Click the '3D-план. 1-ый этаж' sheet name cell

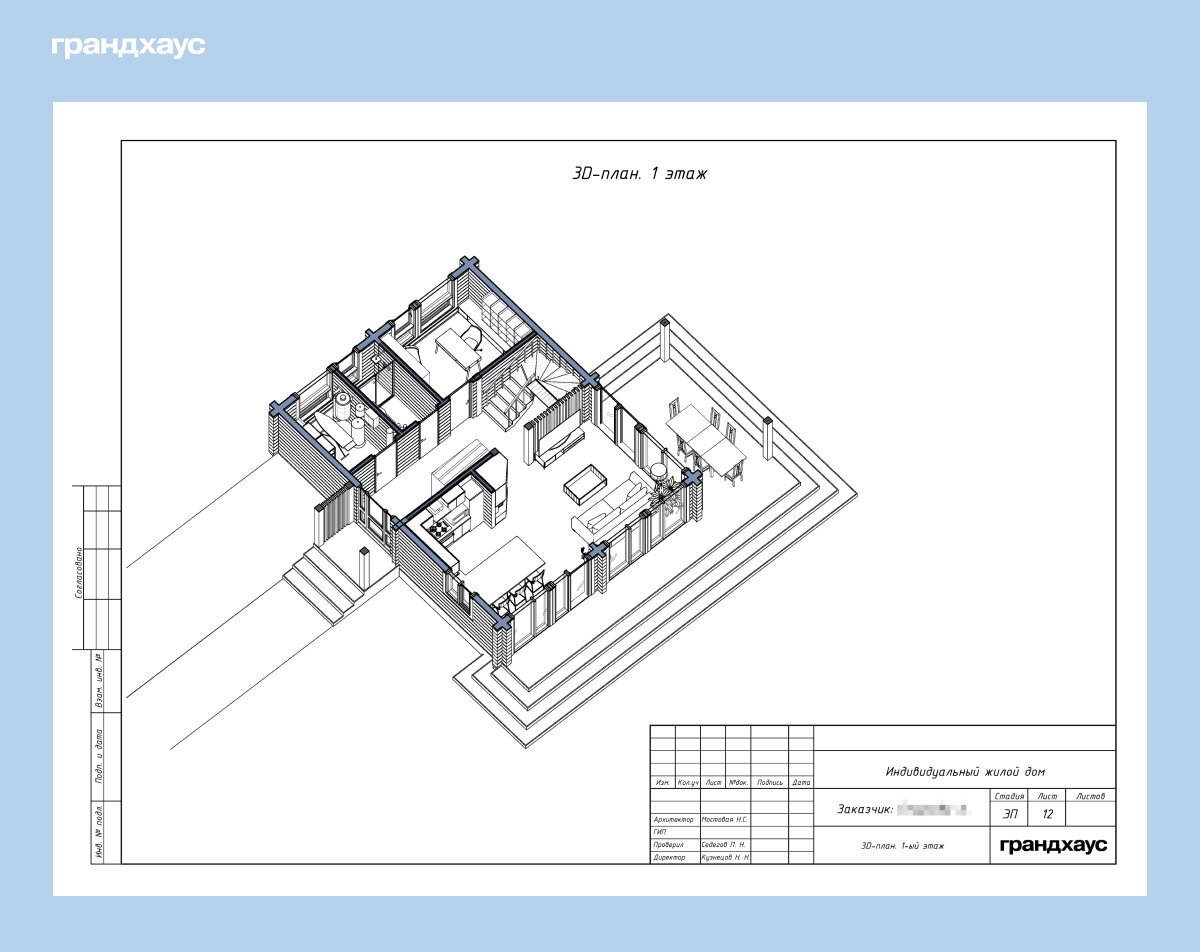click(902, 846)
